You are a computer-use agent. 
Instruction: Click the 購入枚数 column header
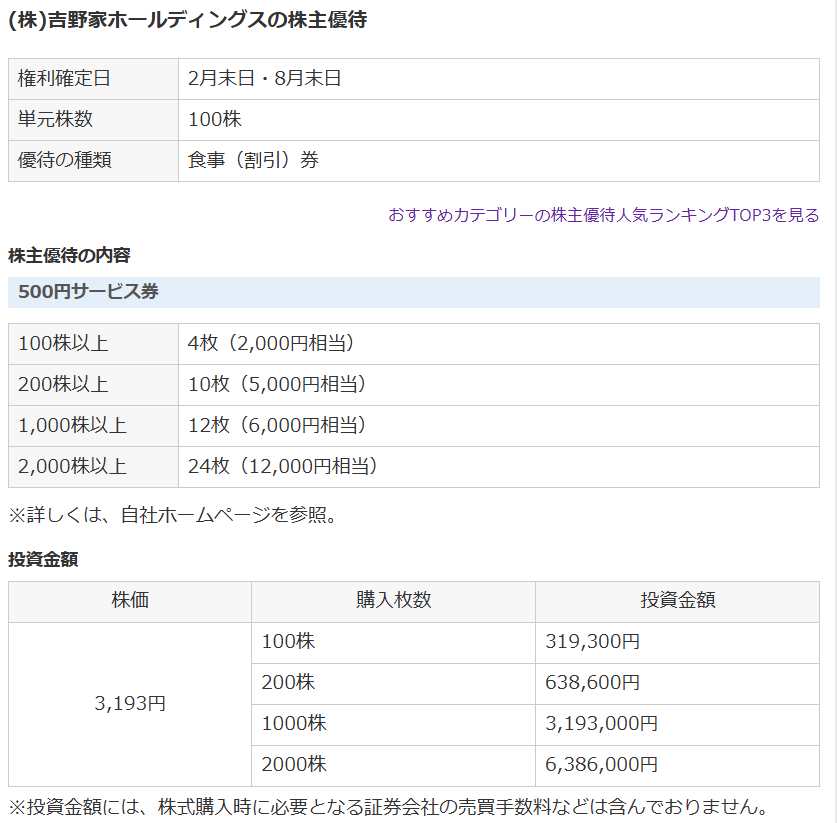pyautogui.click(x=393, y=602)
